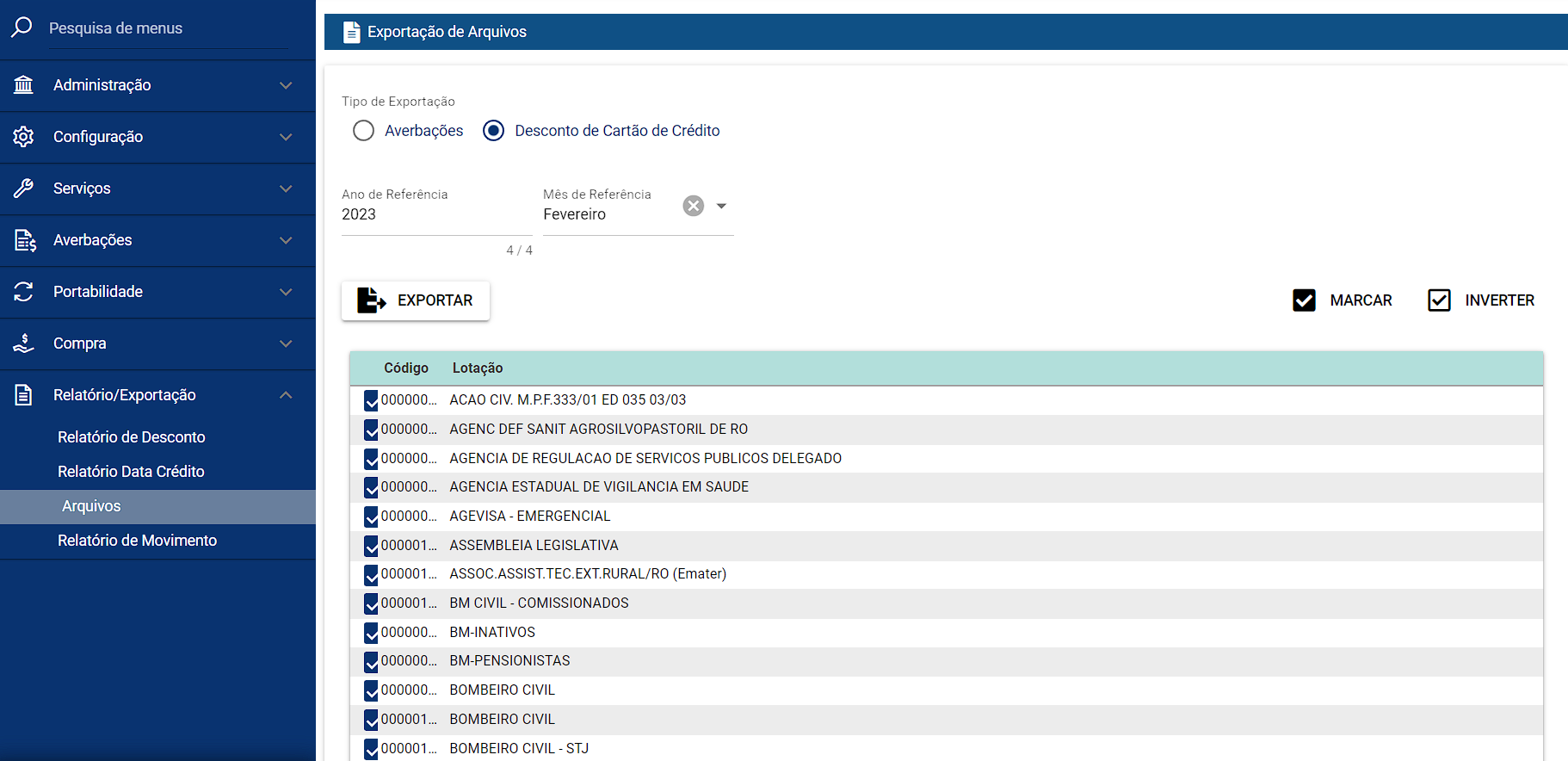Select the Arquivos submenu item

[157, 506]
